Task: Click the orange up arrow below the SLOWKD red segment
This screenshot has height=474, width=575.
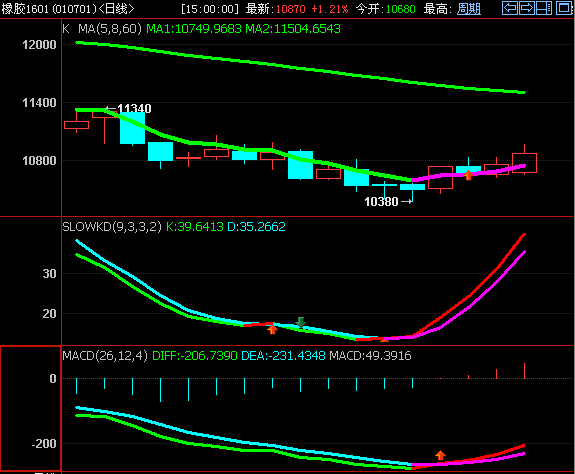Action: 272,329
